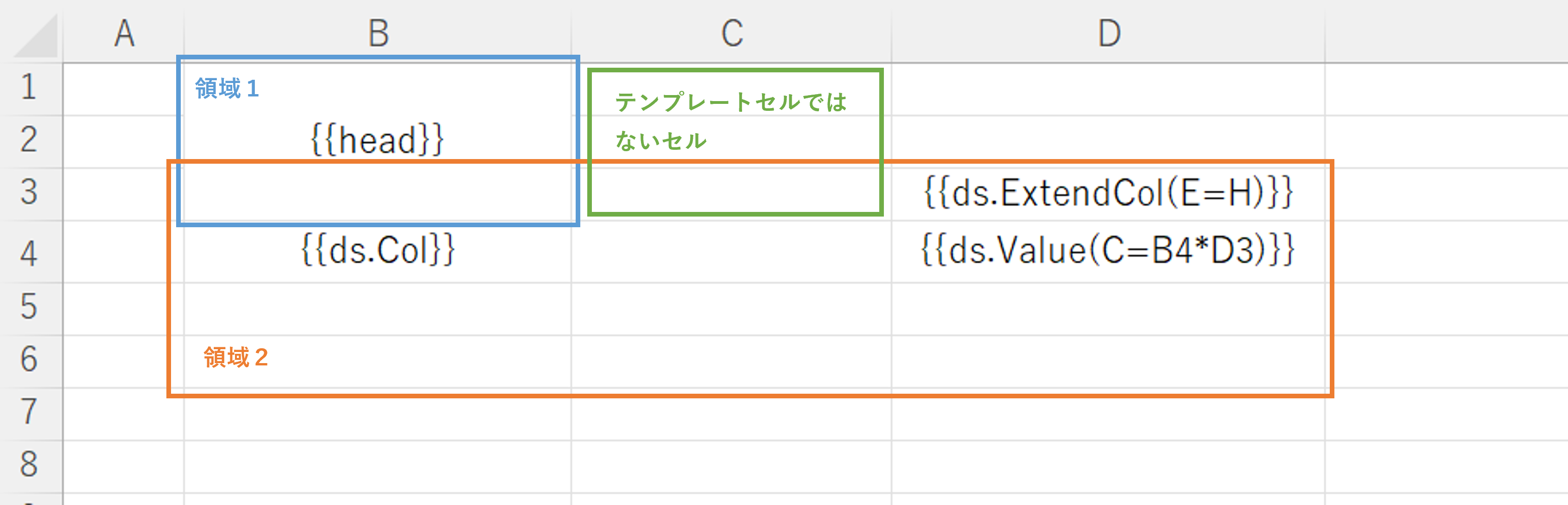Select column C header
The width and height of the screenshot is (1568, 505).
click(732, 32)
